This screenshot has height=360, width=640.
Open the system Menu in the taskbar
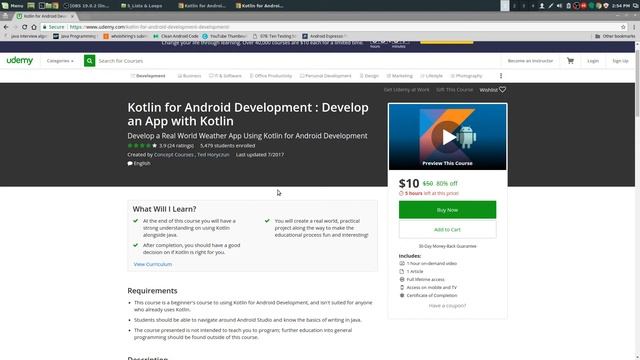pyautogui.click(x=13, y=6)
